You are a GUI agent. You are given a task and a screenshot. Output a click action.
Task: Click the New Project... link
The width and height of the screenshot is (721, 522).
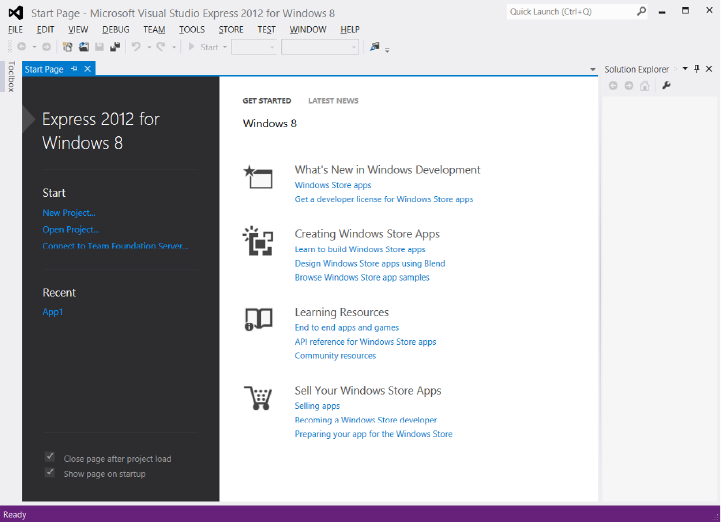tap(69, 213)
